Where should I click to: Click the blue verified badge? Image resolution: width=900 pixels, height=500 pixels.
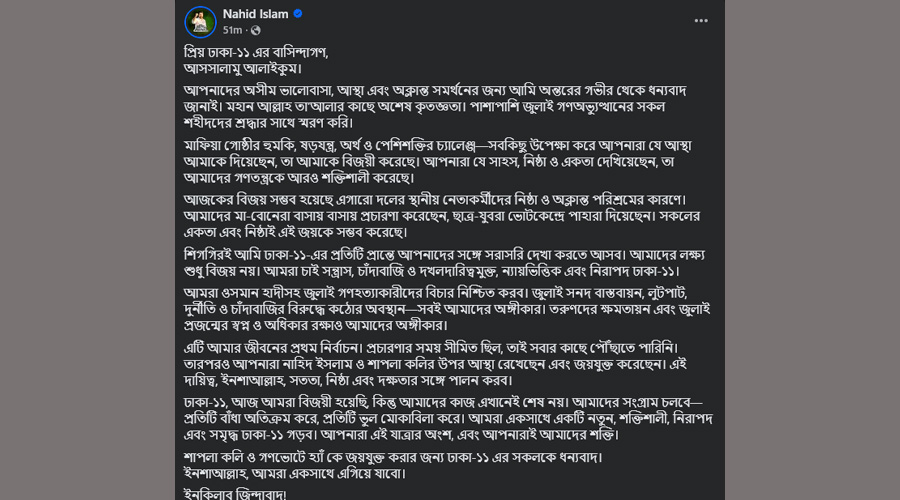(297, 14)
